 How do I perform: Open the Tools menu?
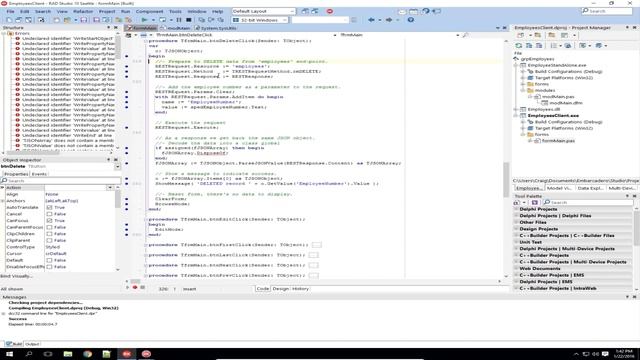(175, 11)
